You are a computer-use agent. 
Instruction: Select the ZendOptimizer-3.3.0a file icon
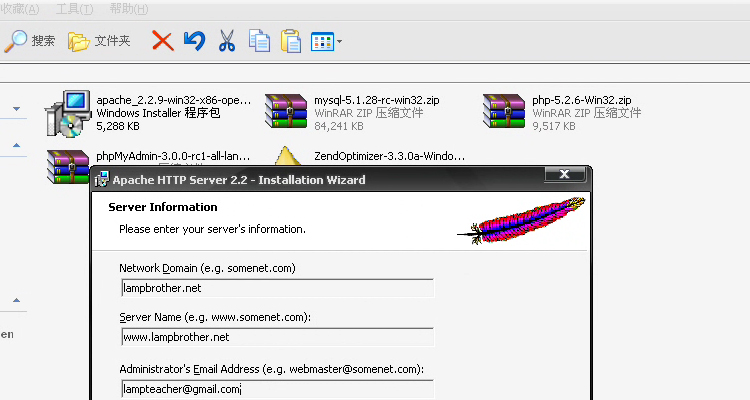[x=286, y=156]
